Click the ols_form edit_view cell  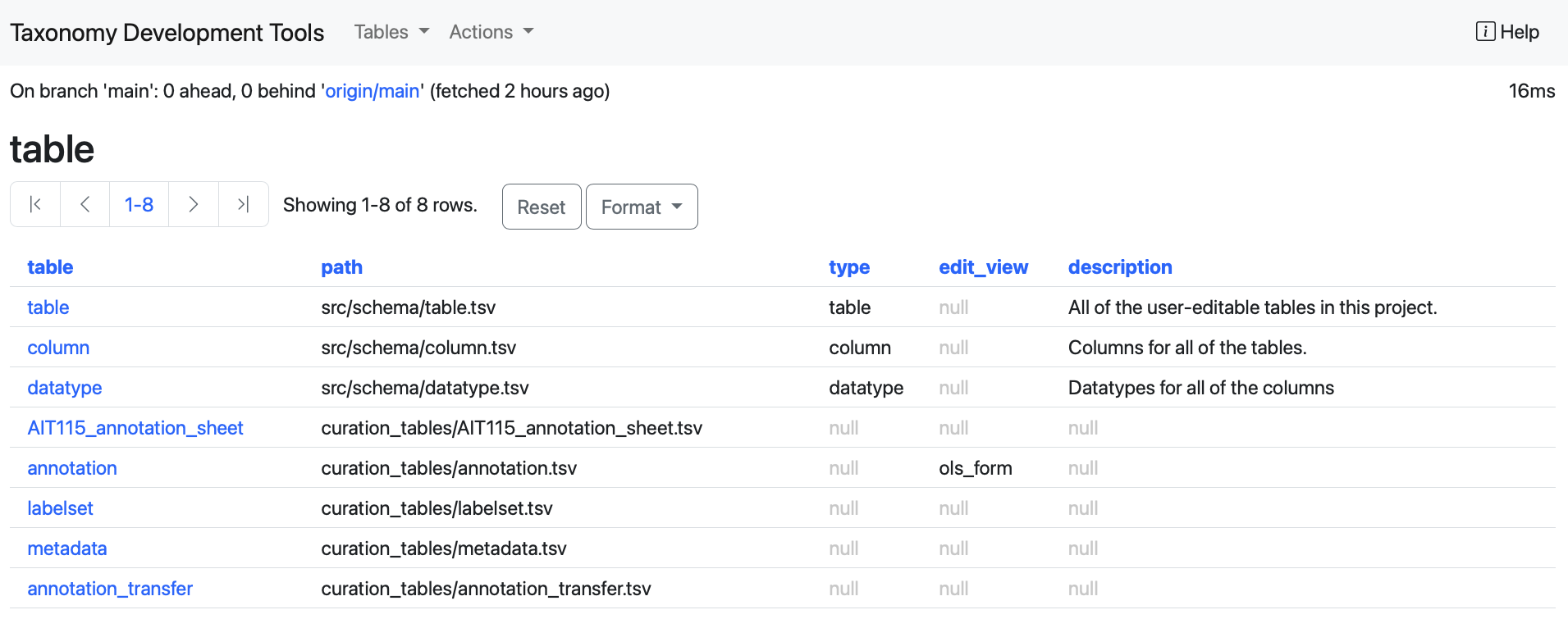coord(976,468)
